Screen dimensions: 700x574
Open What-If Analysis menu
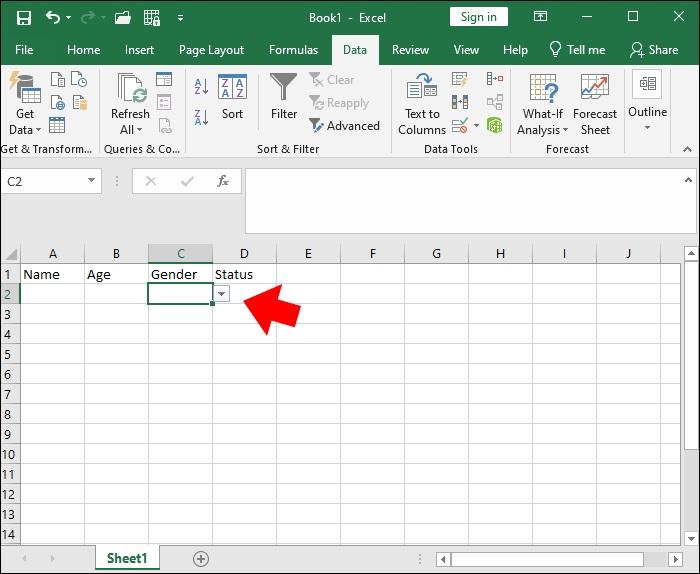542,104
